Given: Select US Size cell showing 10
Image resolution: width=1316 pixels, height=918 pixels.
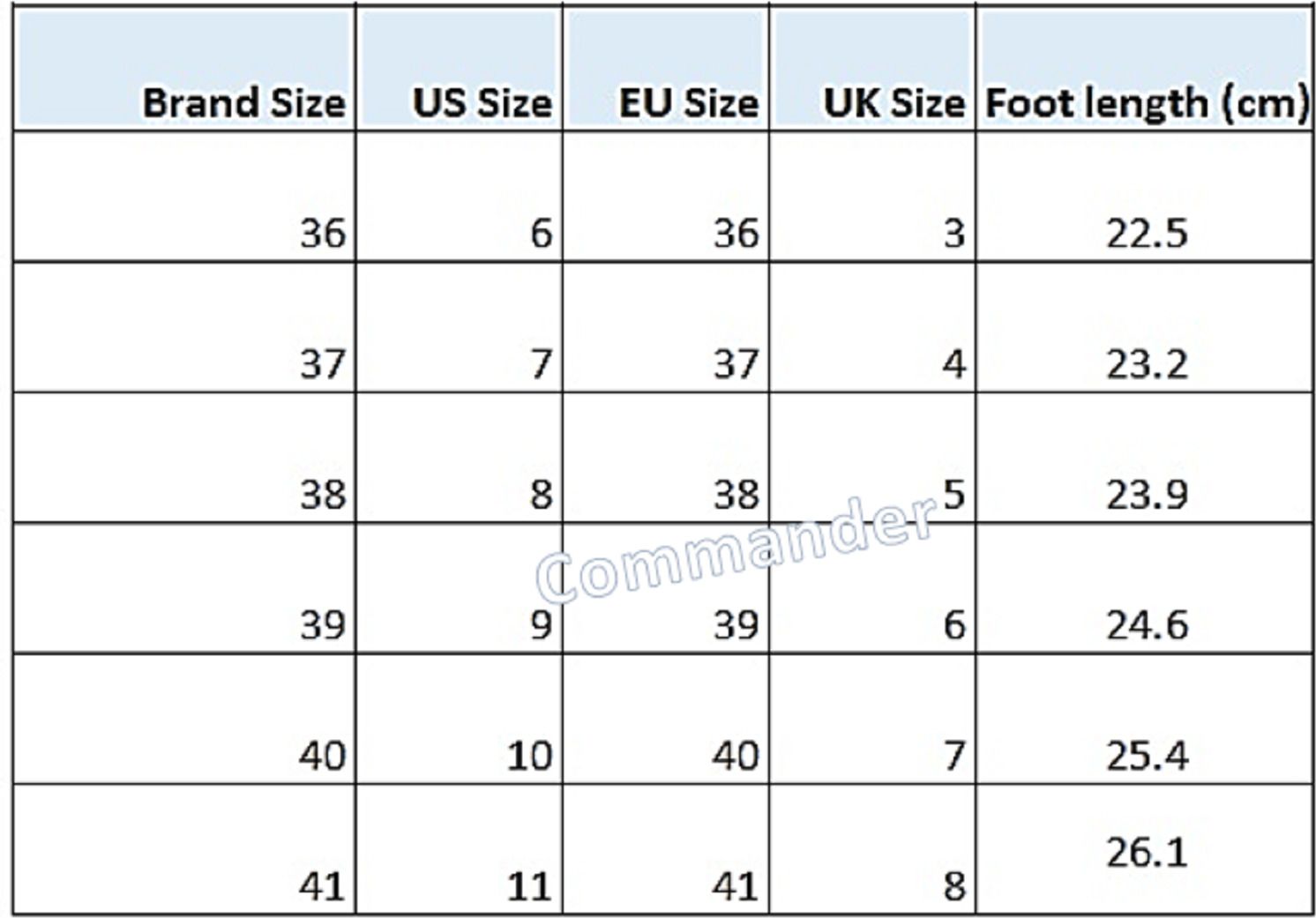Looking at the screenshot, I should (x=460, y=719).
